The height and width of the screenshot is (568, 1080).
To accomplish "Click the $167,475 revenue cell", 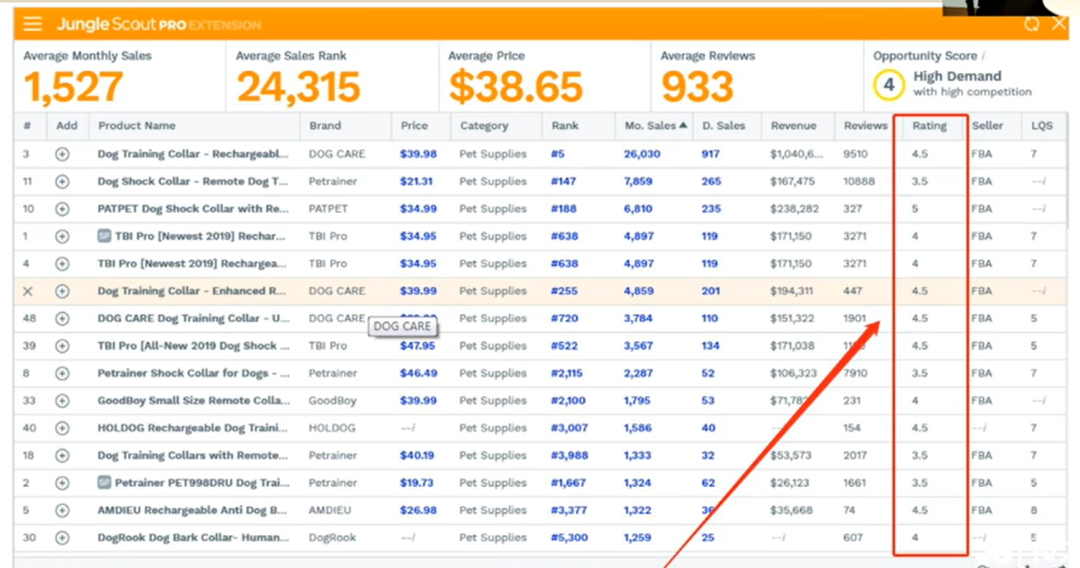I will (x=792, y=181).
